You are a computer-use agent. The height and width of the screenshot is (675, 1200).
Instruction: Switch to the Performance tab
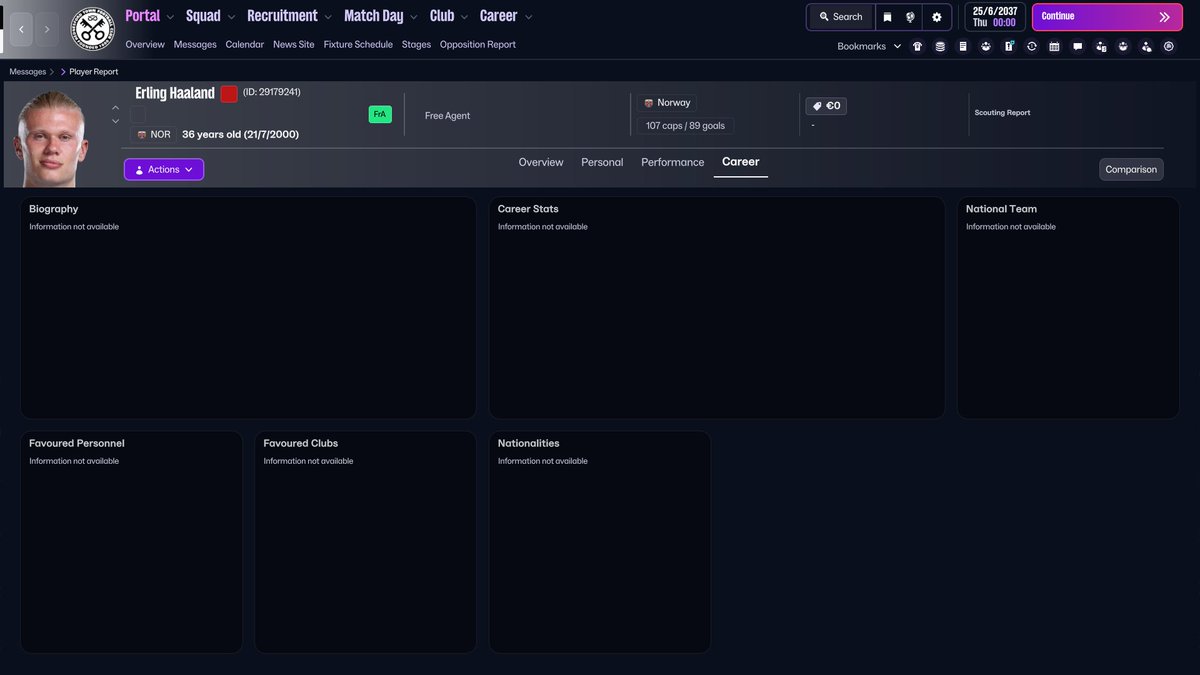[x=673, y=162]
